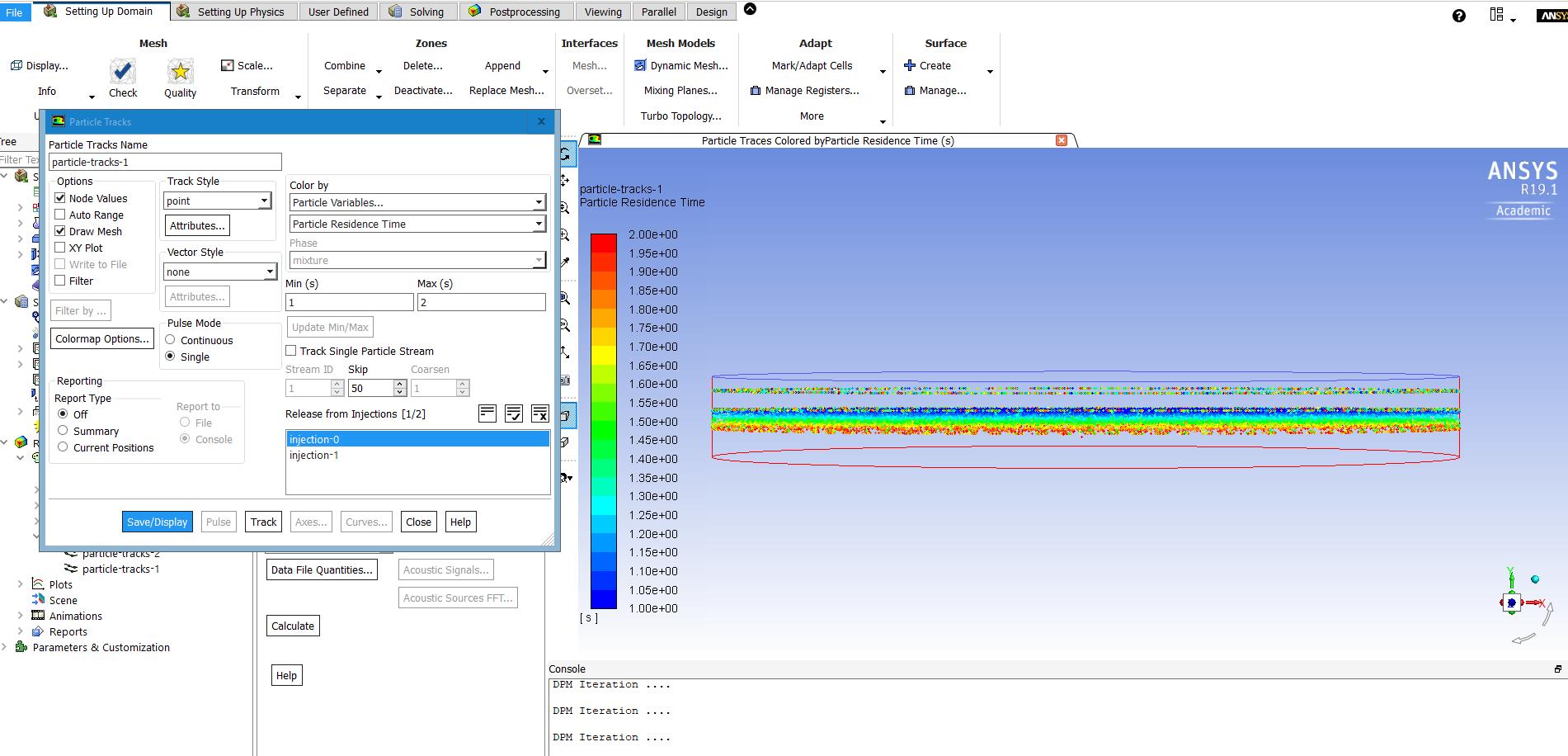The width and height of the screenshot is (1568, 756).
Task: Click the axis orientation view tool
Action: click(565, 352)
